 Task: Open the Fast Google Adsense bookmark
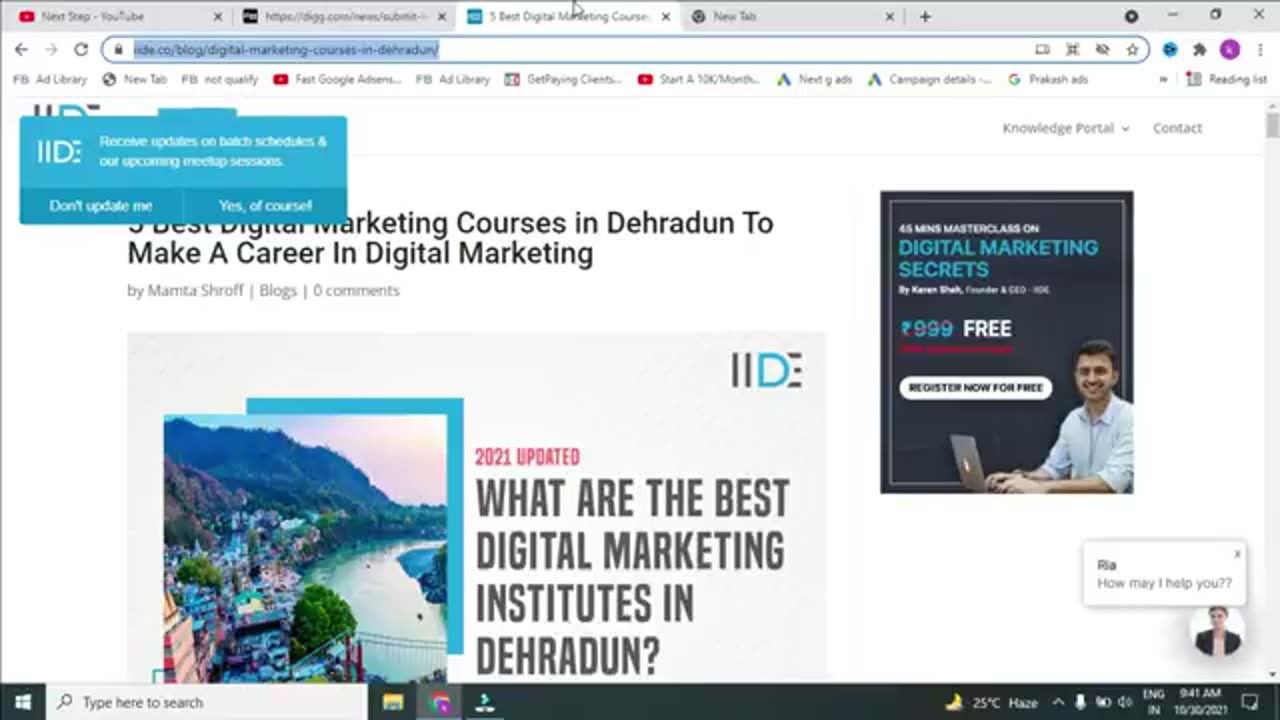pyautogui.click(x=337, y=79)
